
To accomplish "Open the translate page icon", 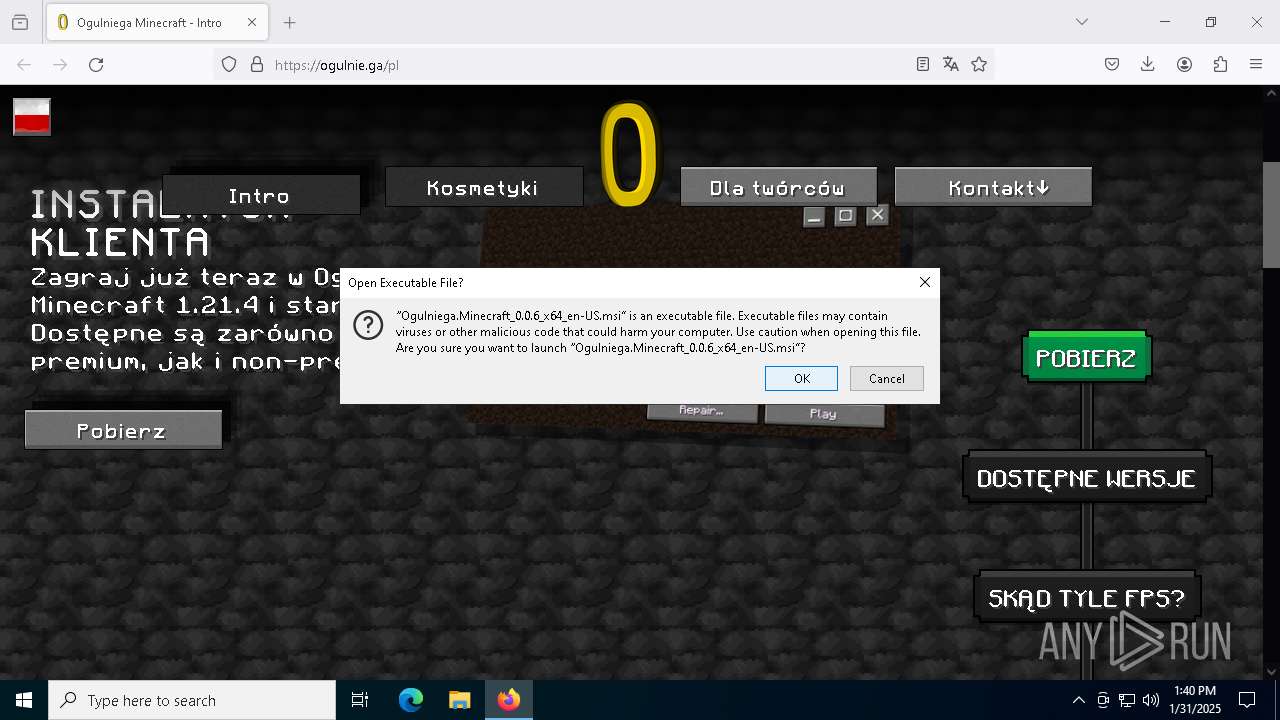I will [951, 64].
